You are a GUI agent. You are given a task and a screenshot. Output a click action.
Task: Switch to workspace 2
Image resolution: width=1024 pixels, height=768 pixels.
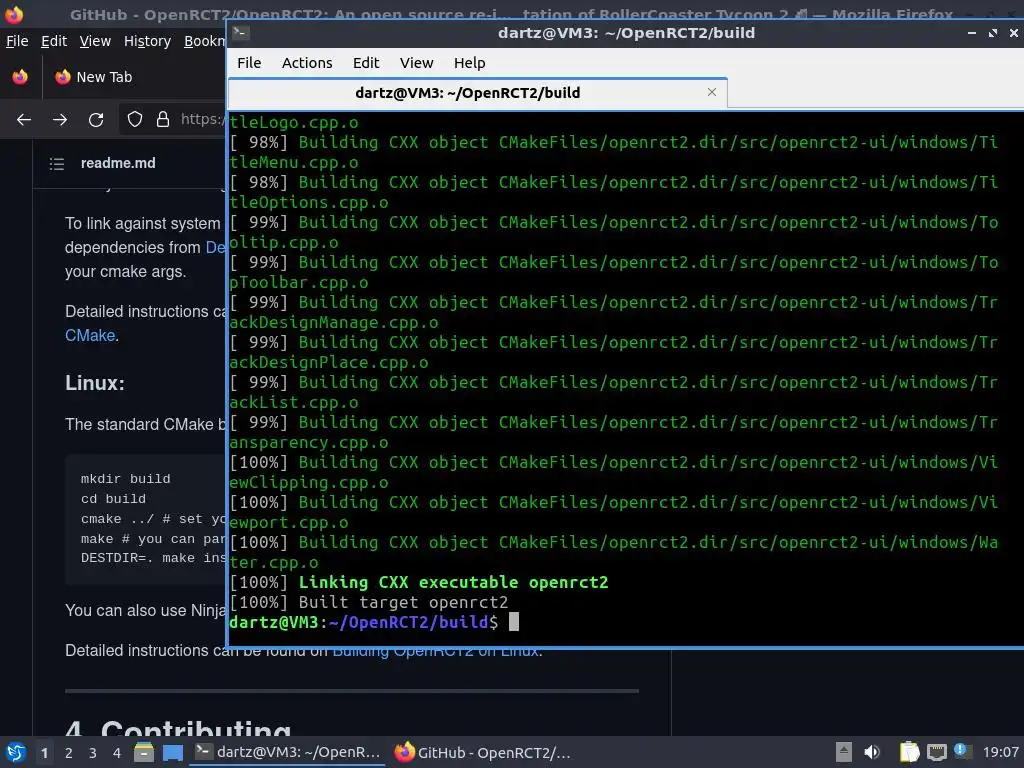click(x=69, y=753)
